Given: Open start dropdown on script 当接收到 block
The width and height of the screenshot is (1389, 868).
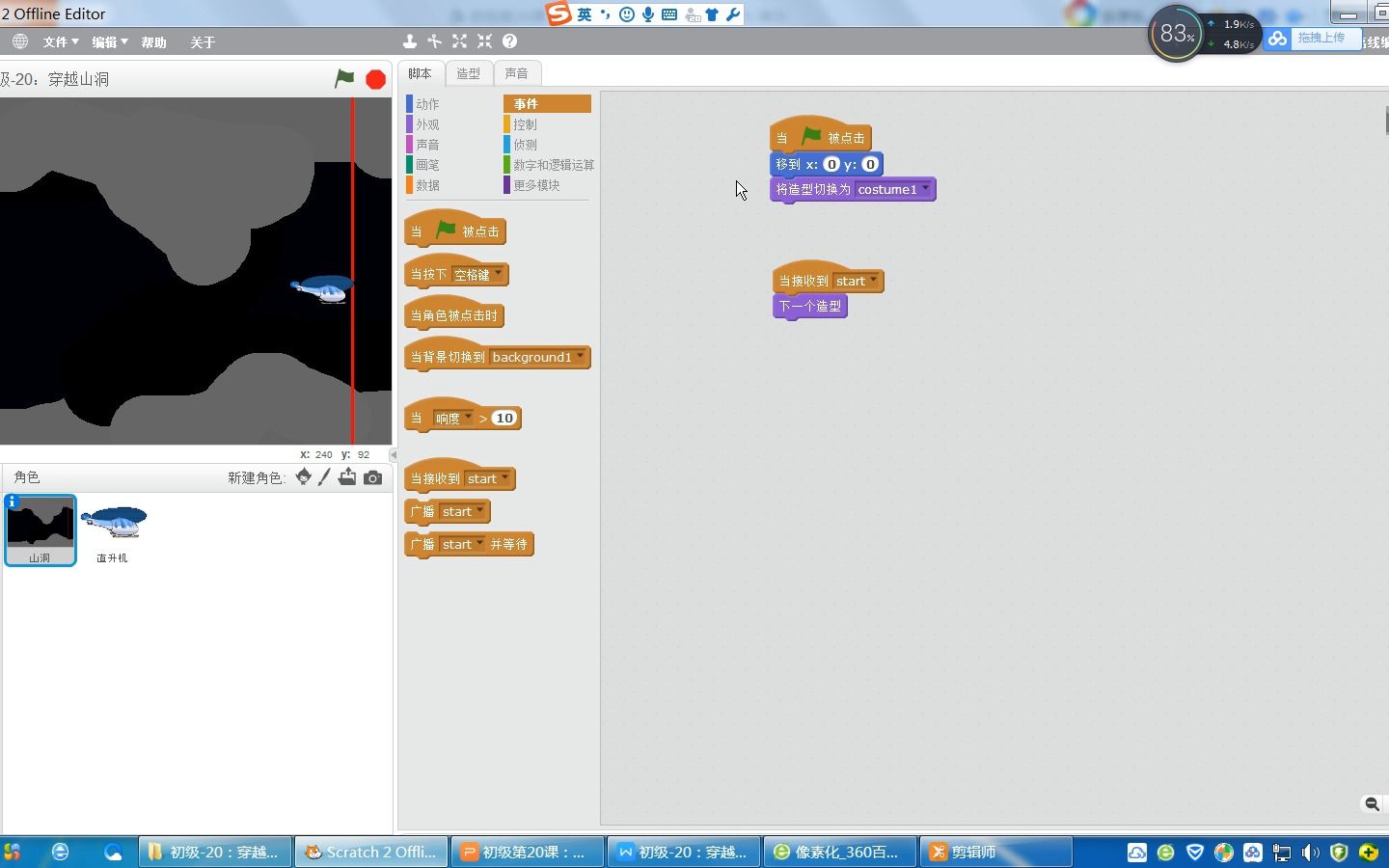Looking at the screenshot, I should click(857, 281).
